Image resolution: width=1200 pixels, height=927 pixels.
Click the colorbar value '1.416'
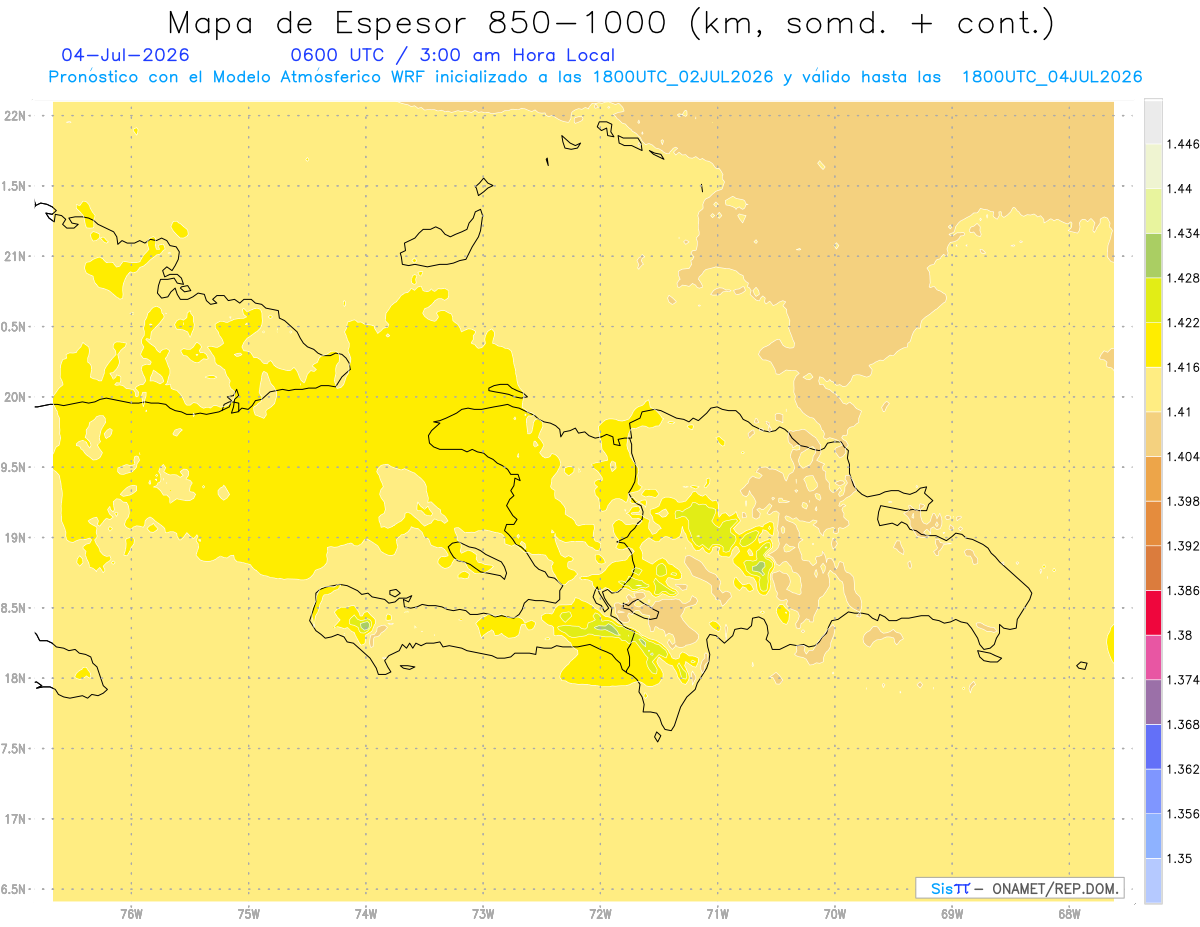click(x=1182, y=367)
